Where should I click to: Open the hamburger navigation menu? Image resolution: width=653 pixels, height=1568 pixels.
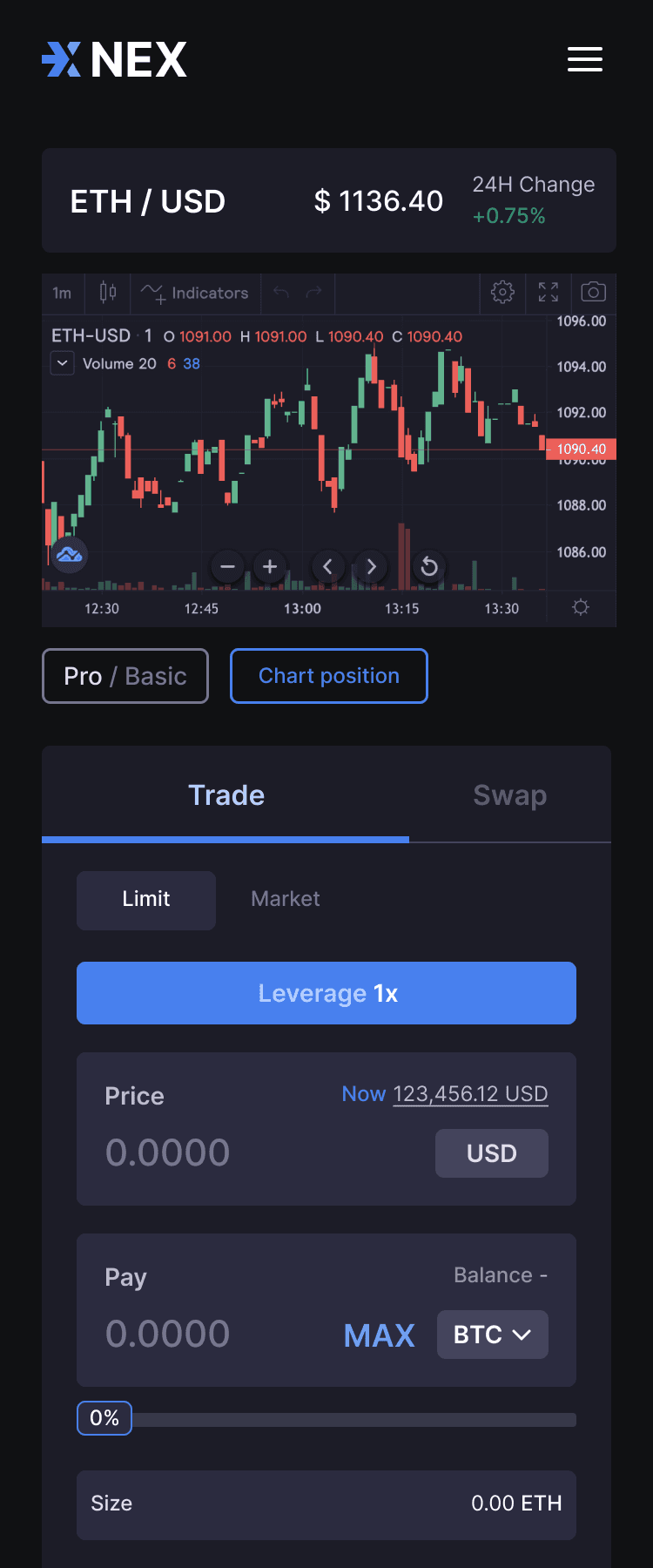point(585,59)
